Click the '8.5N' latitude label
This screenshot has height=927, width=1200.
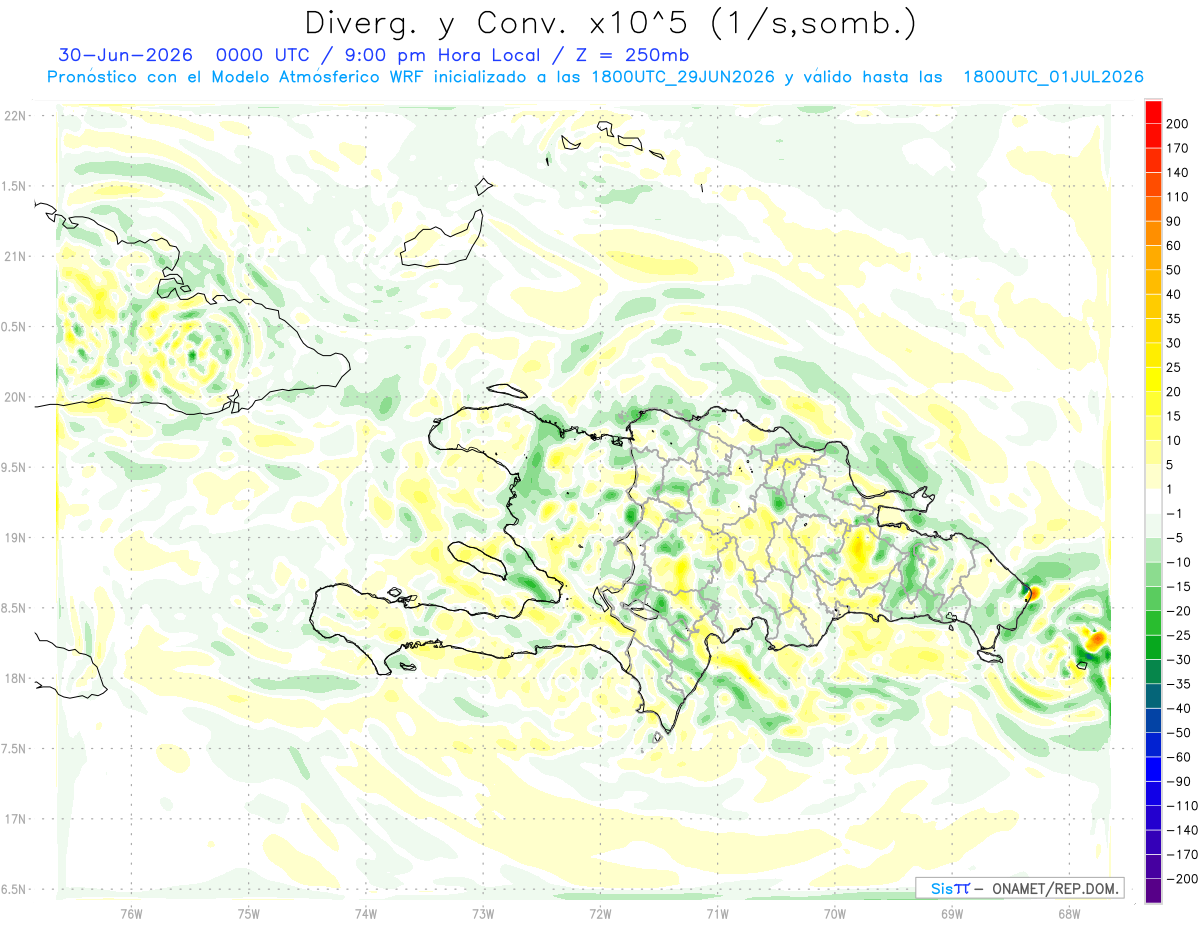14,608
